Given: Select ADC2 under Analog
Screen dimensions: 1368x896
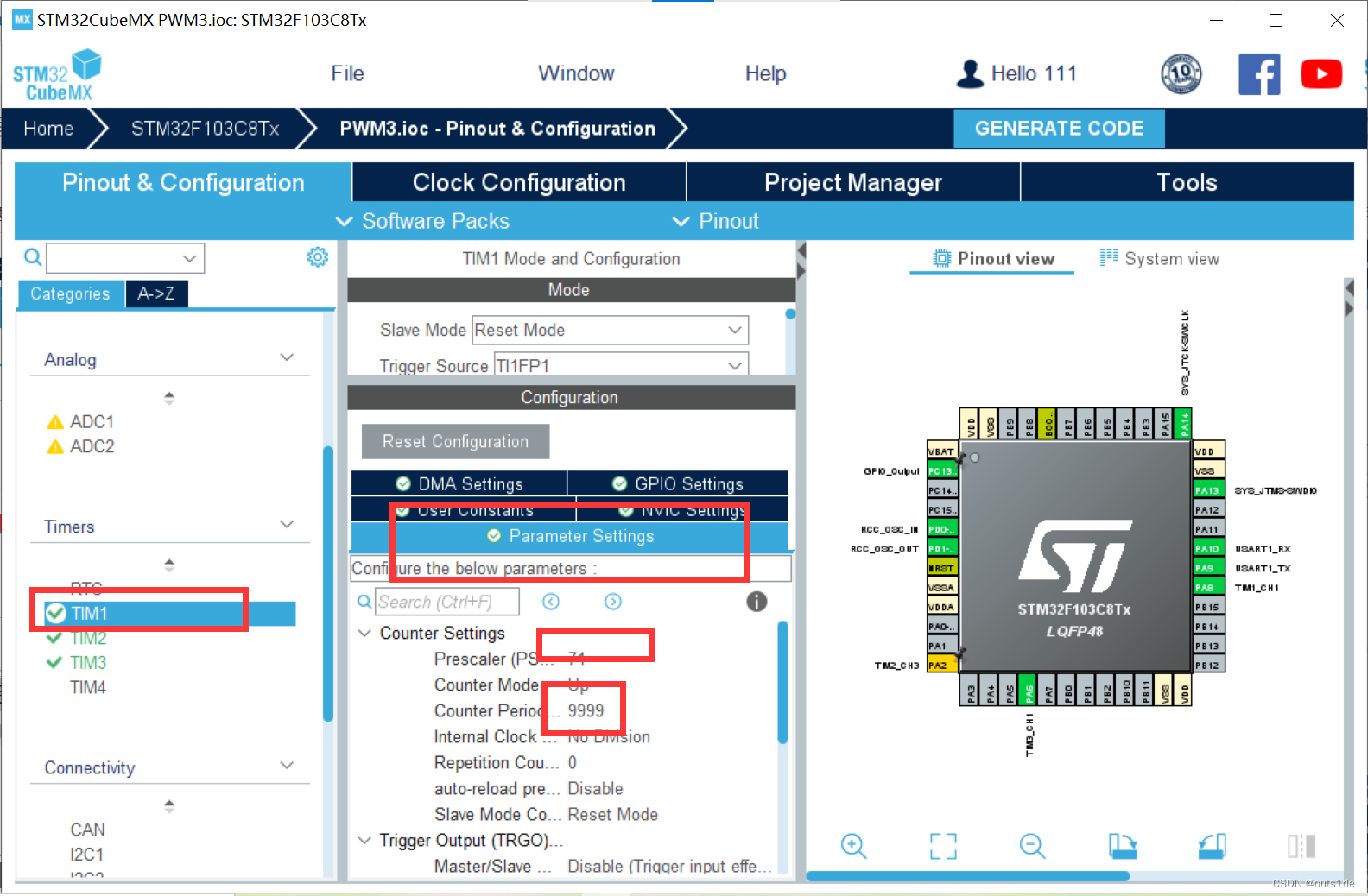Looking at the screenshot, I should [92, 446].
